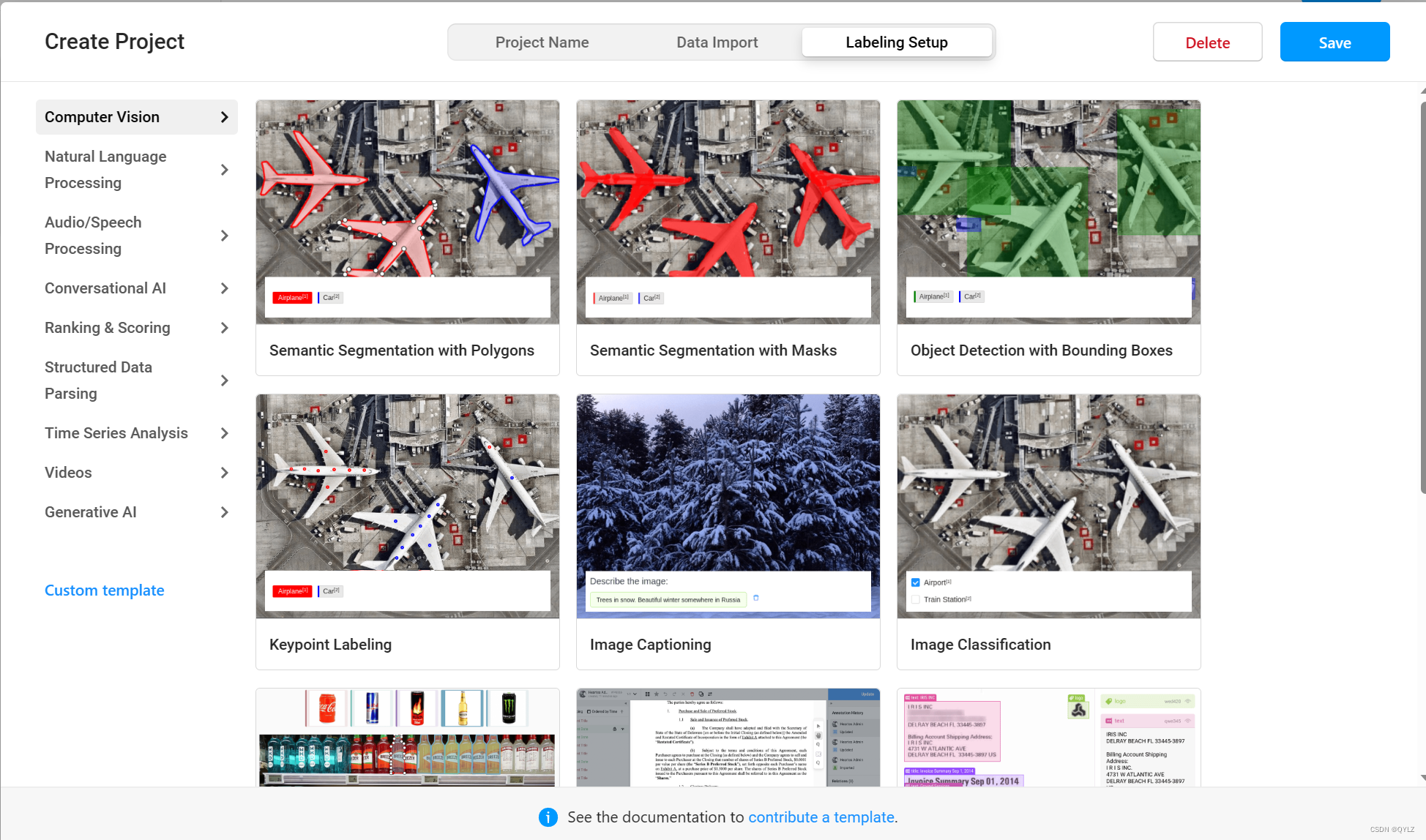The width and height of the screenshot is (1426, 840).
Task: Expand the Computer Vision category chevron
Action: click(x=225, y=117)
